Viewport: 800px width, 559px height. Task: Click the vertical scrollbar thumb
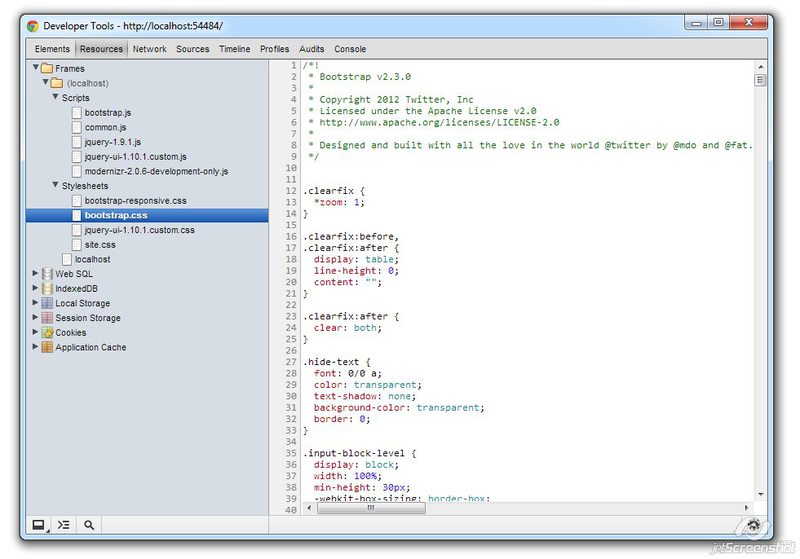760,80
